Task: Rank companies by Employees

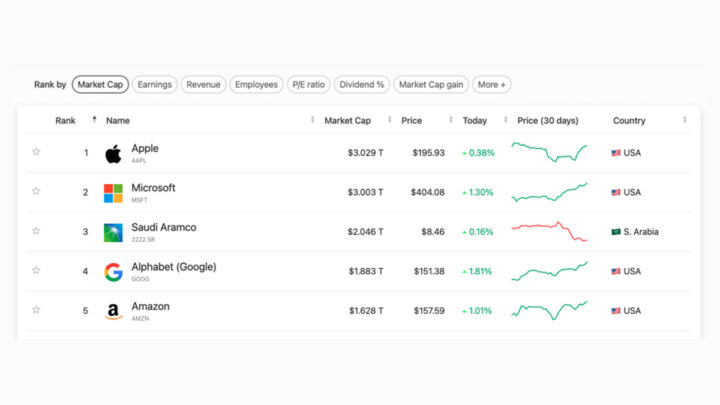Action: [256, 84]
